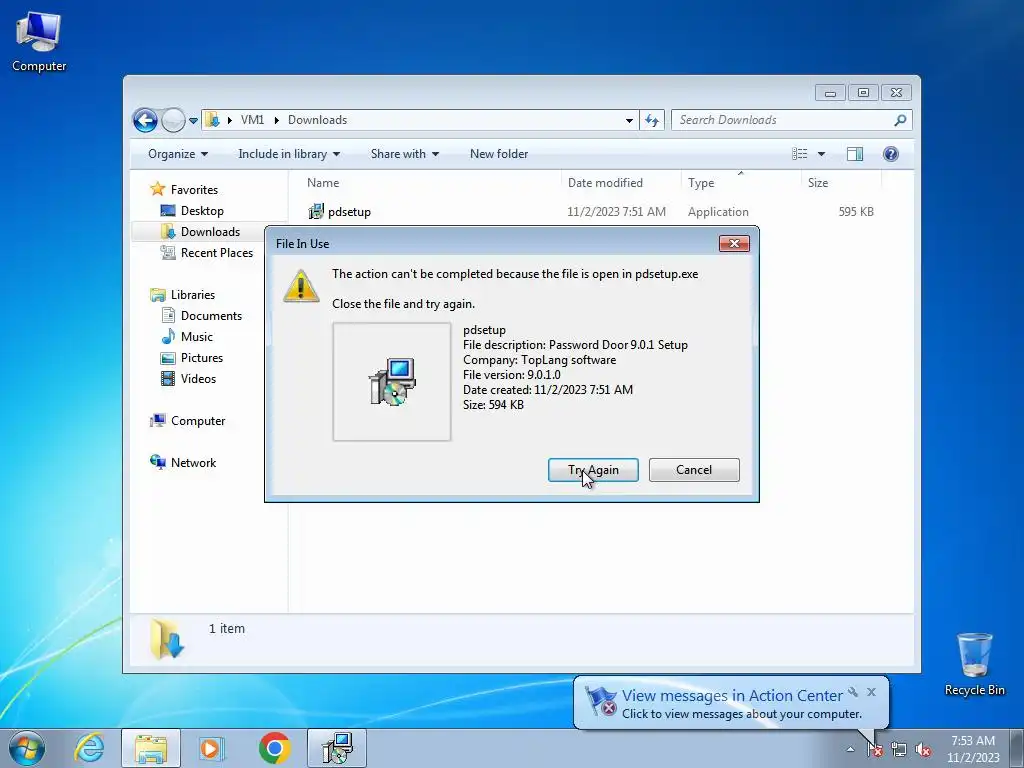Open the Share with menu

pyautogui.click(x=405, y=154)
